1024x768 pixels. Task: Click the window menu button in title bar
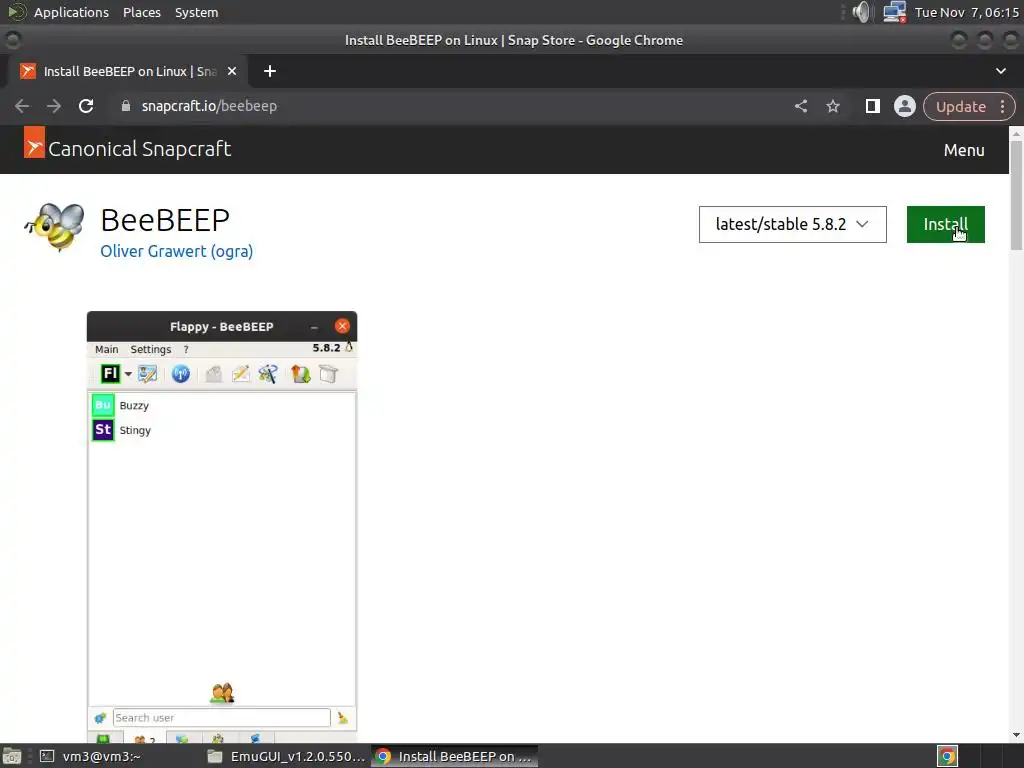pos(12,40)
